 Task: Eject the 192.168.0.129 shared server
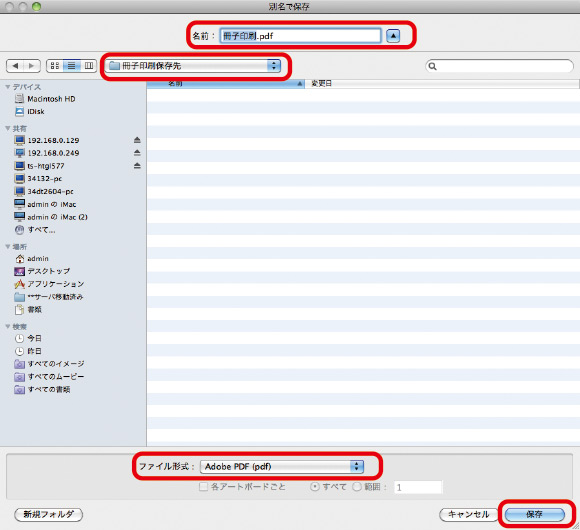[137, 140]
